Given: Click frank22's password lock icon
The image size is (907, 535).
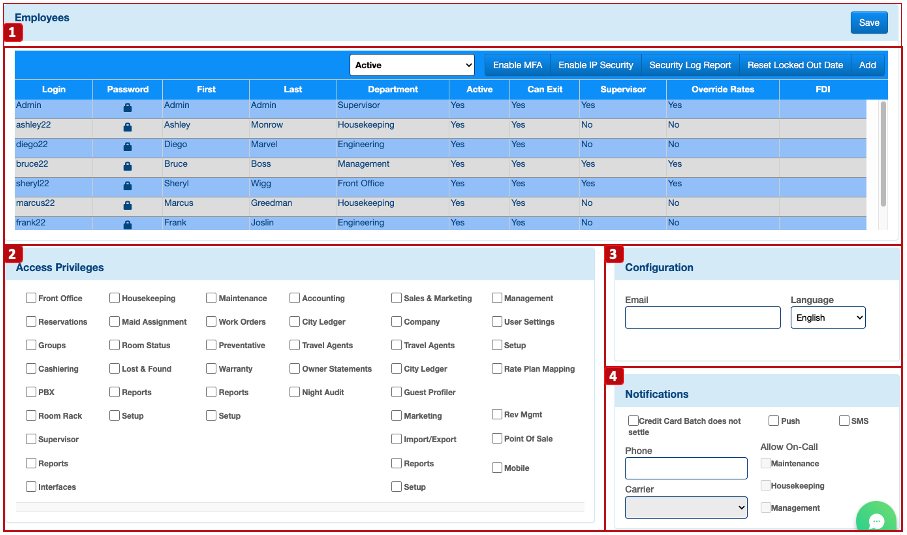Looking at the screenshot, I should (x=128, y=224).
